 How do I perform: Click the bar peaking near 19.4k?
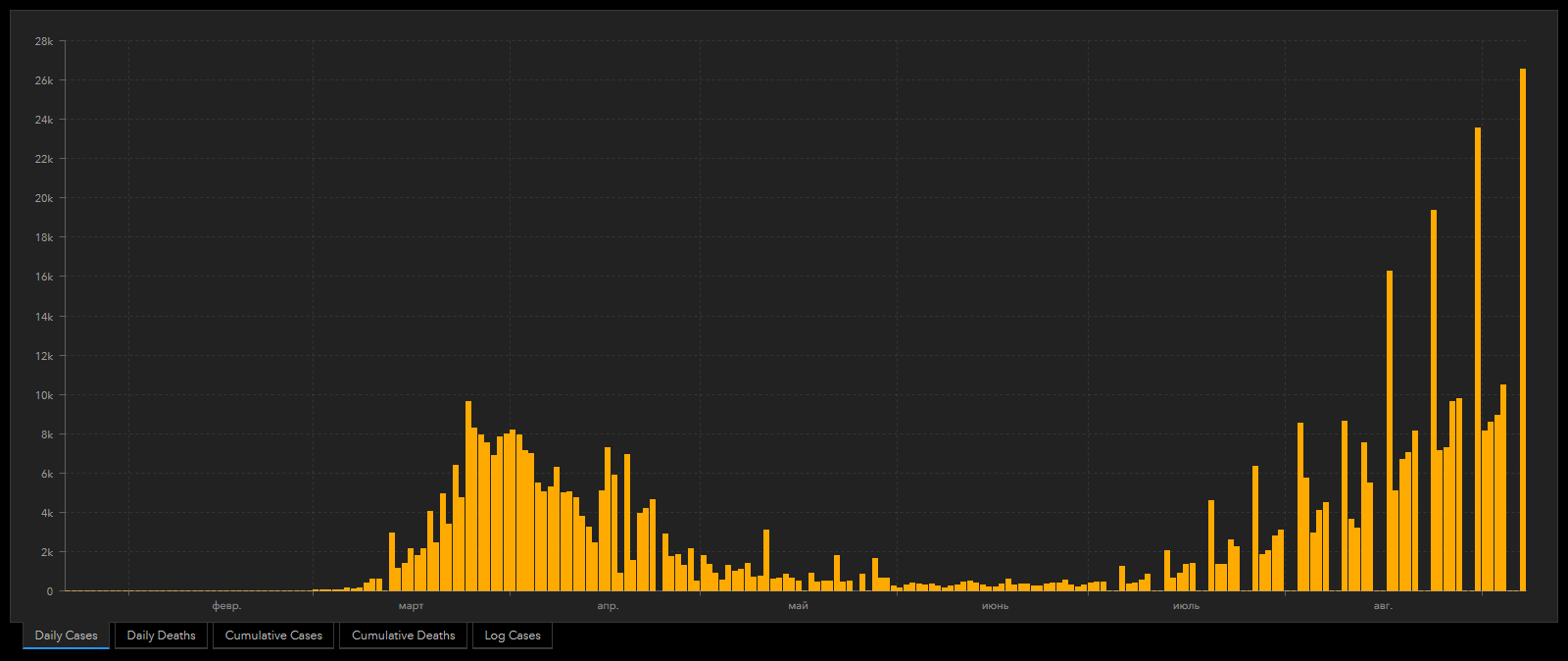1434,400
